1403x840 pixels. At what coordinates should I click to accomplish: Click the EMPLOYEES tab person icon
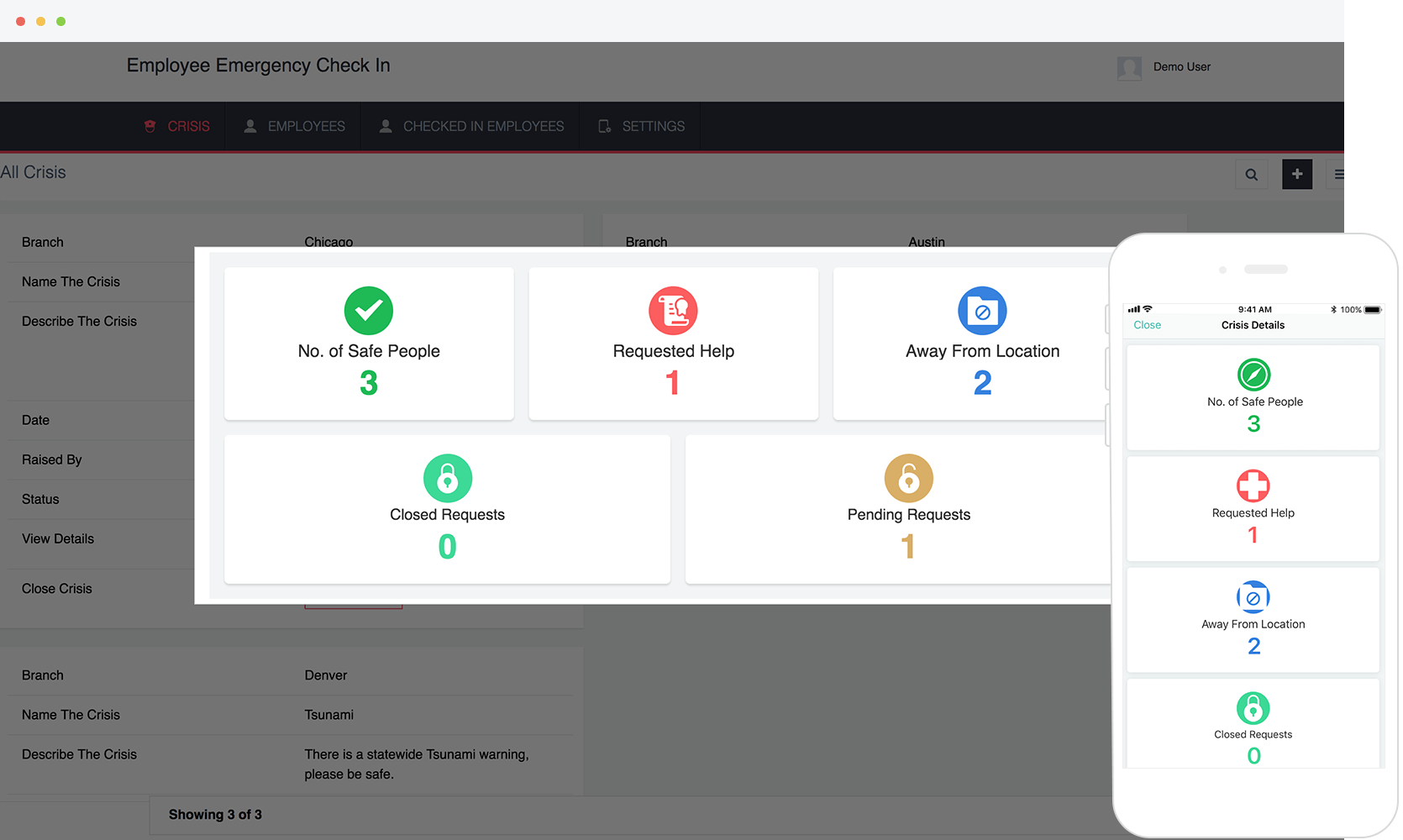(x=250, y=126)
